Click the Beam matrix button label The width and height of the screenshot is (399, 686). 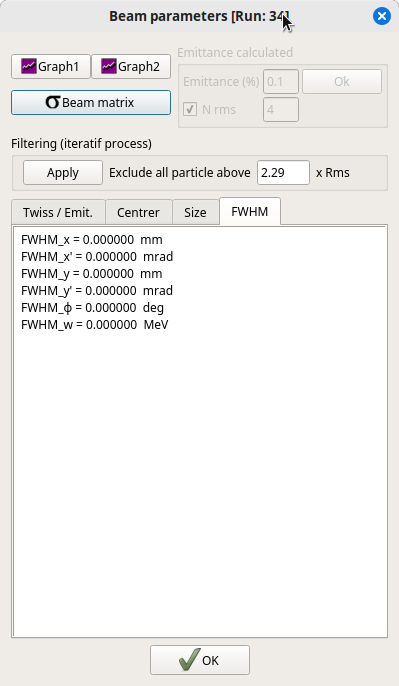tap(98, 103)
